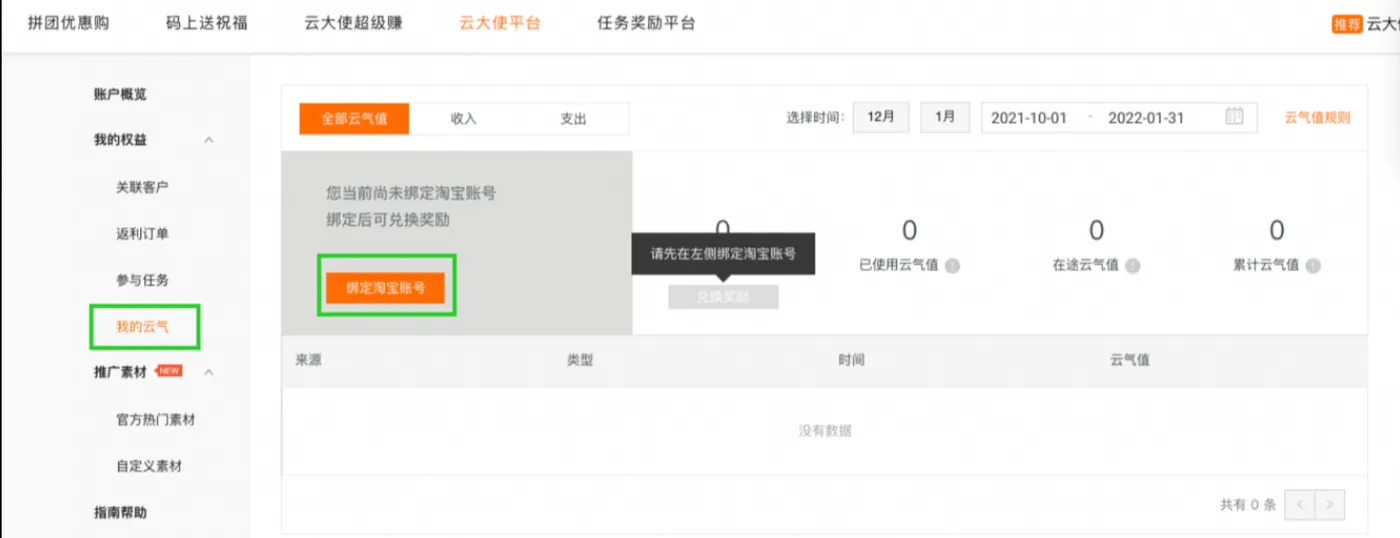Click the 在途云气值 label
The image size is (1400, 538).
[x=1085, y=266]
